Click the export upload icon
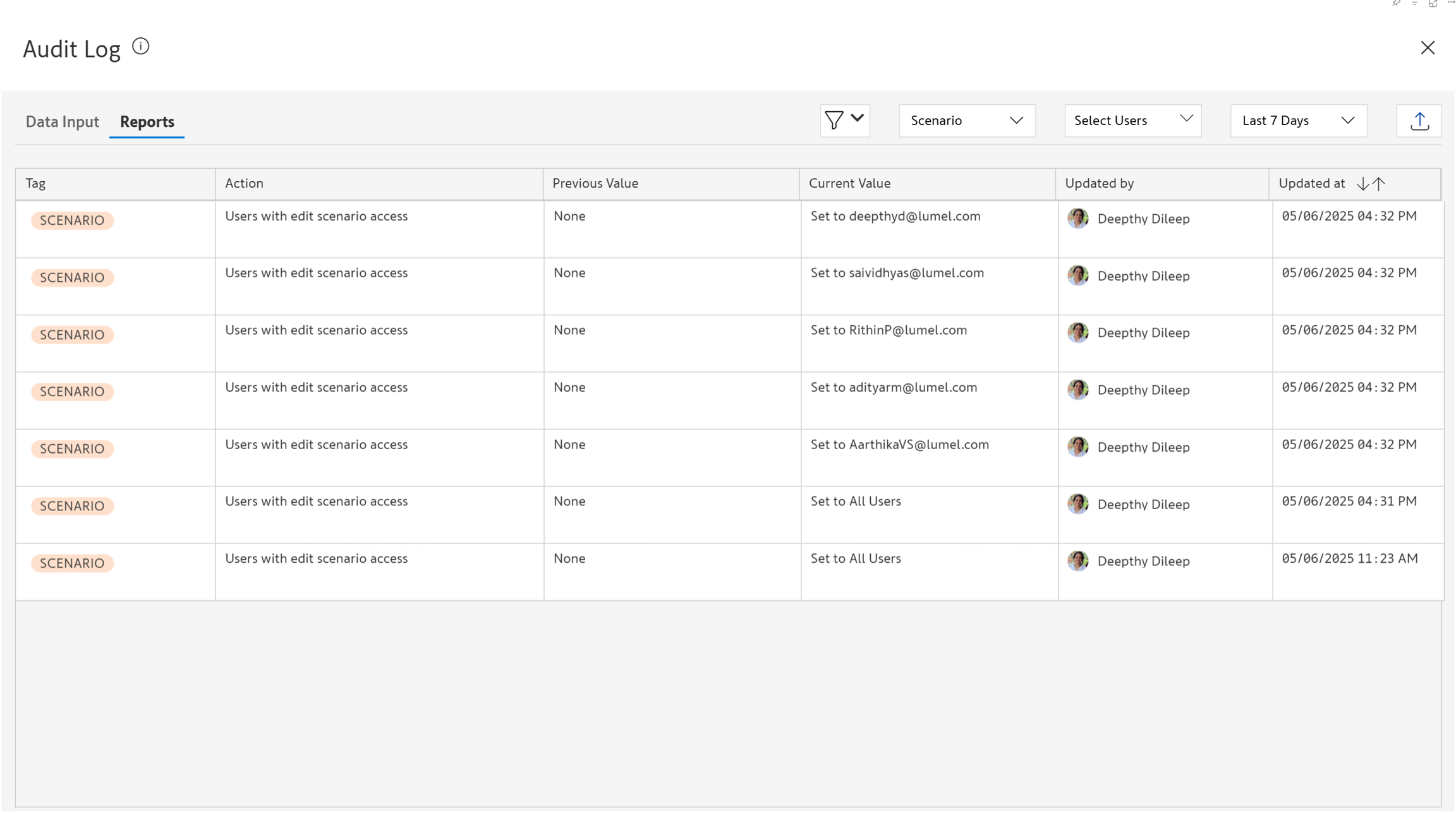 coord(1419,121)
